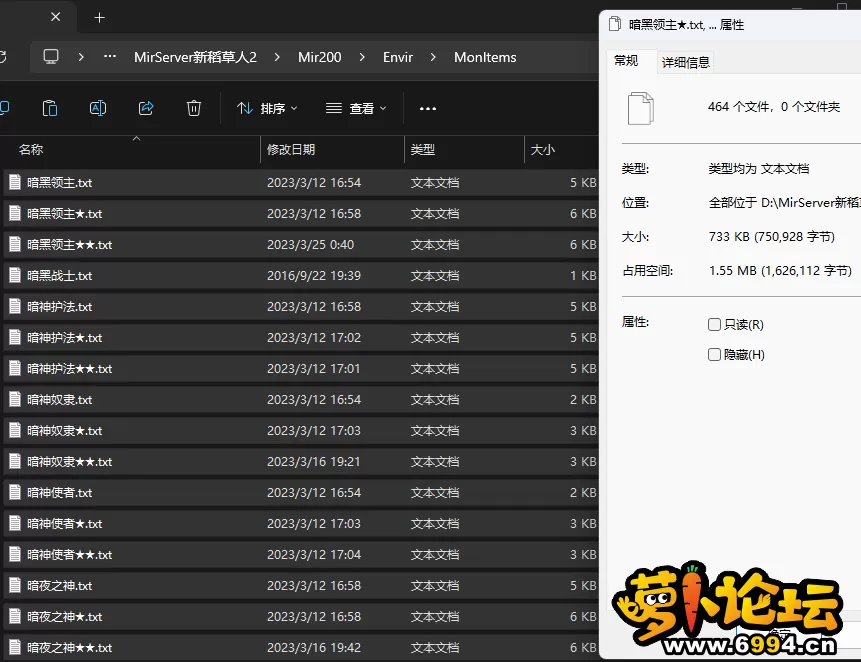Click date 2023/3/25 0:40 cell
Image resolution: width=861 pixels, height=662 pixels.
(310, 244)
